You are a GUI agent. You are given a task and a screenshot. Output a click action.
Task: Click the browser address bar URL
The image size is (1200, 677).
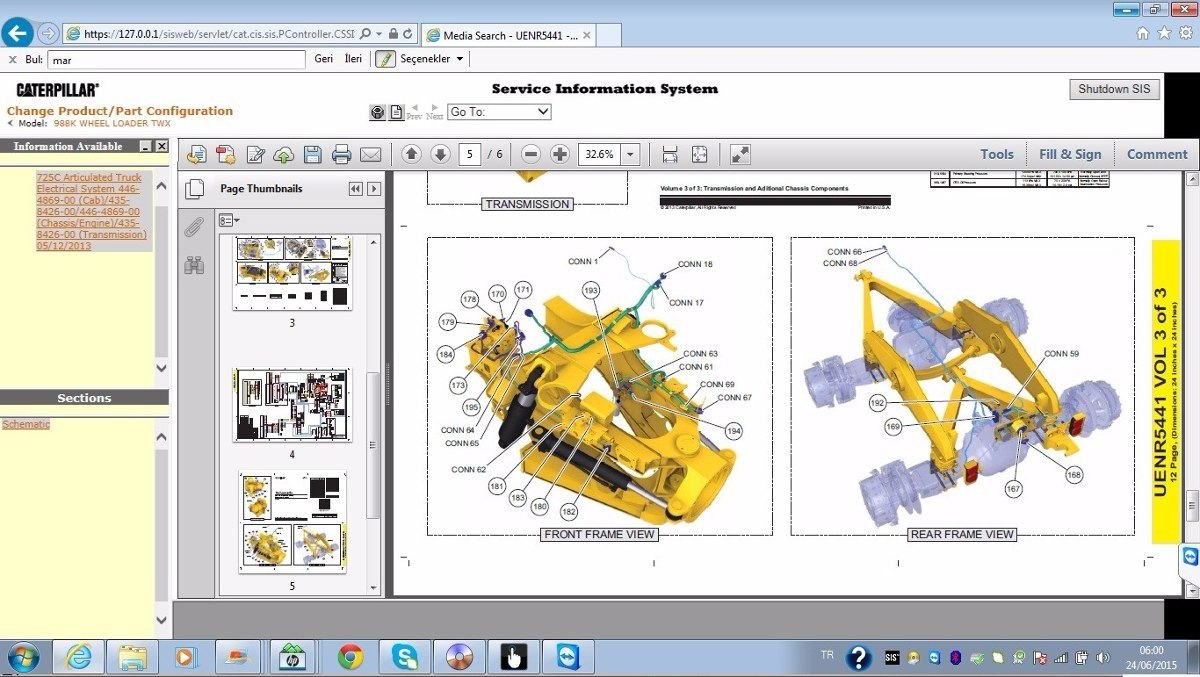218,34
